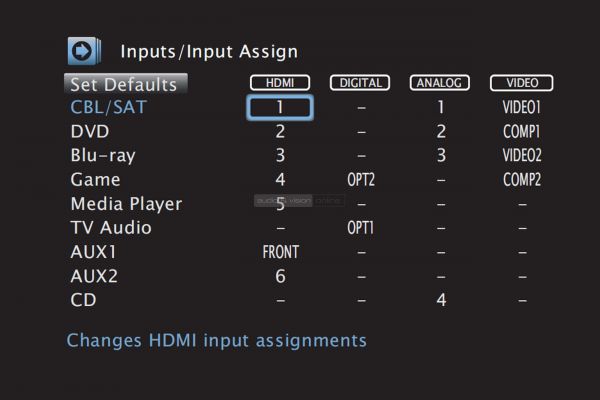Highlight the Media Player input row
This screenshot has width=600, height=400.
pyautogui.click(x=126, y=203)
